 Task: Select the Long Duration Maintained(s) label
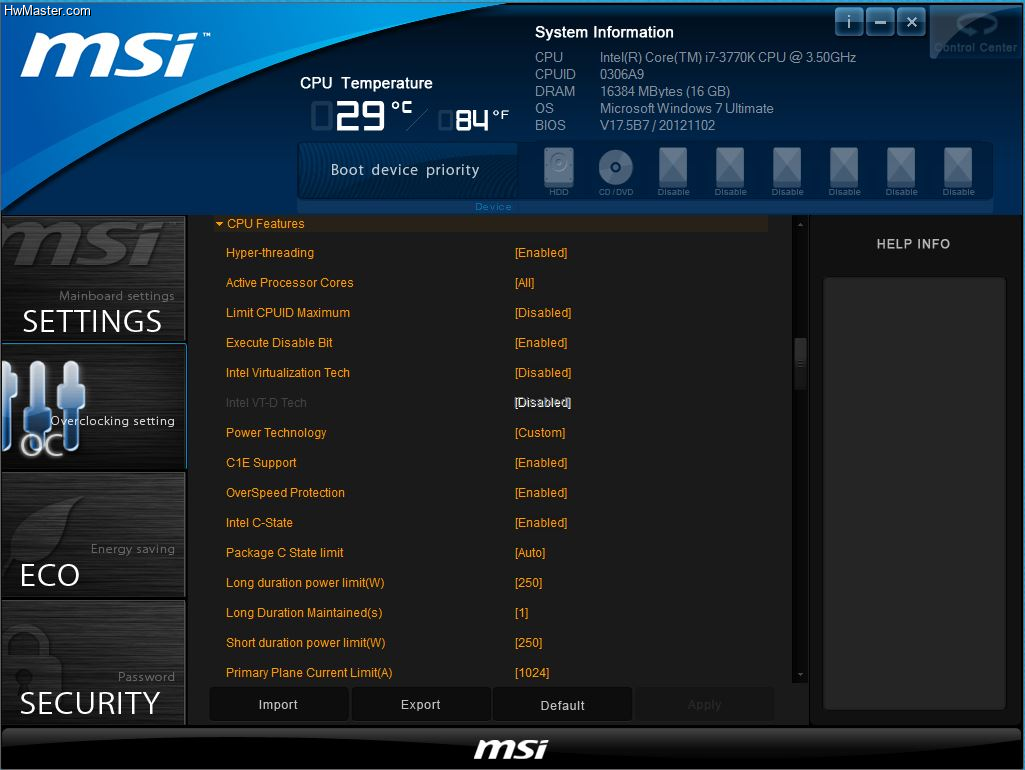304,613
